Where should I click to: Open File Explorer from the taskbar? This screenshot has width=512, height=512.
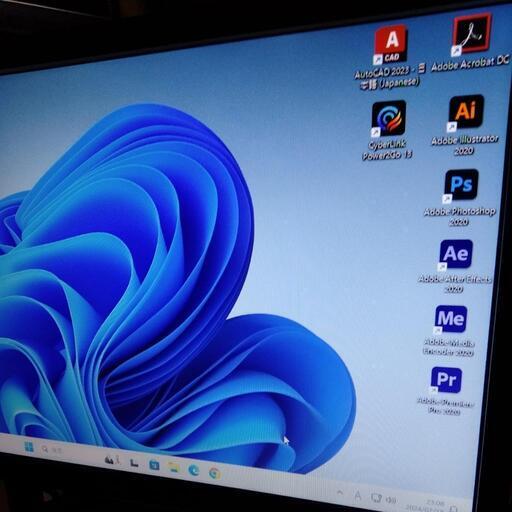173,467
